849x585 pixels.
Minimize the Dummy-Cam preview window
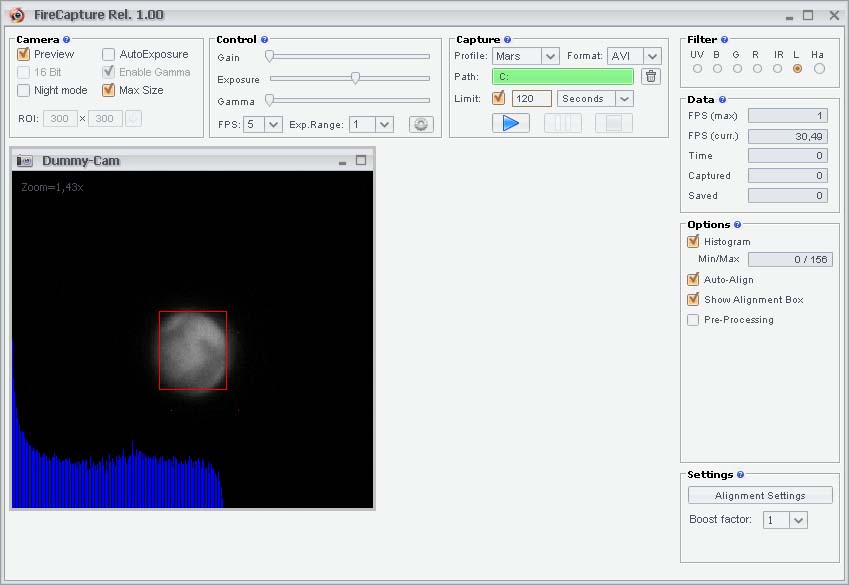coord(342,162)
